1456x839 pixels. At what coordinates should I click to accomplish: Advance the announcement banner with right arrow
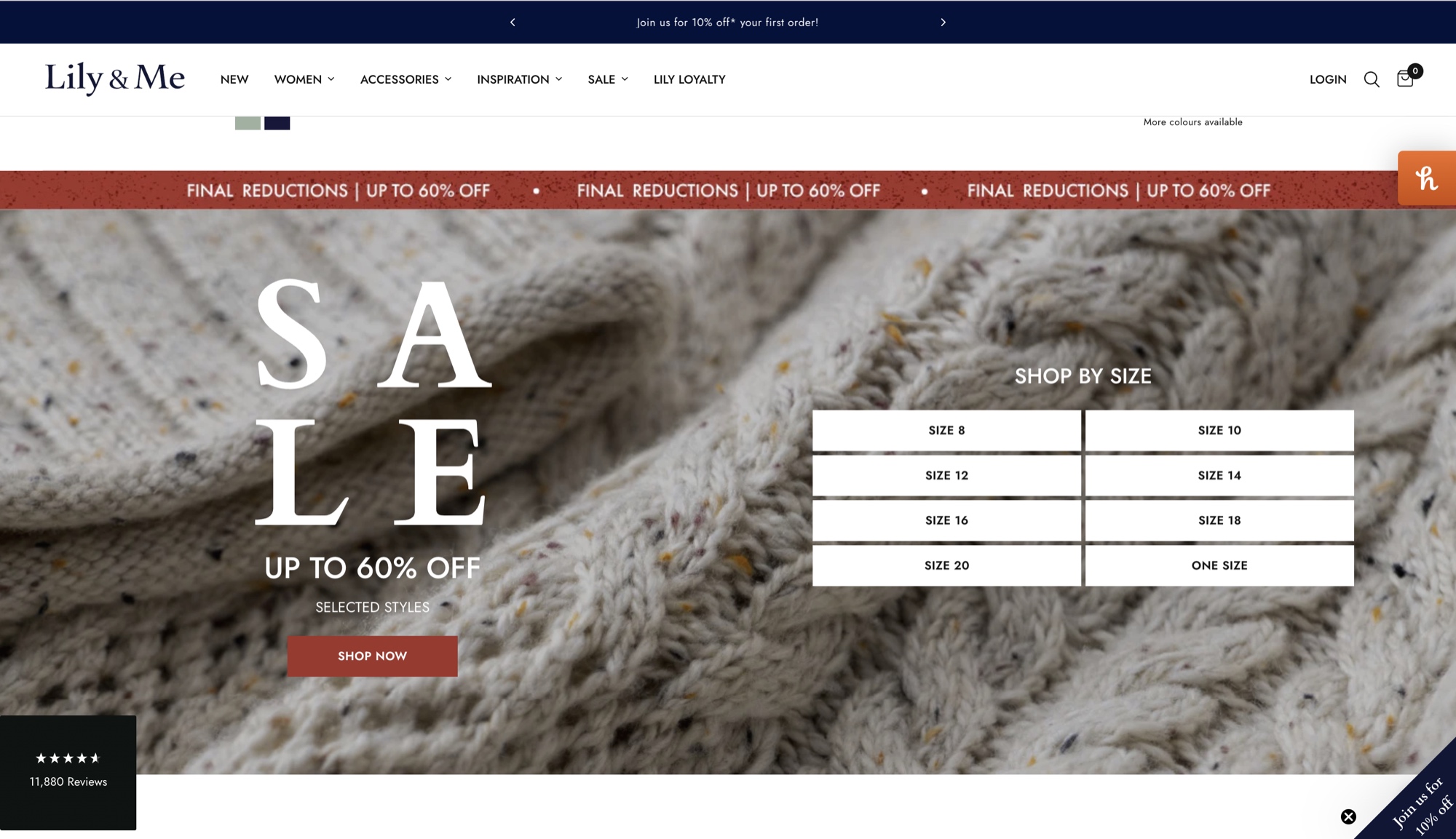(943, 23)
